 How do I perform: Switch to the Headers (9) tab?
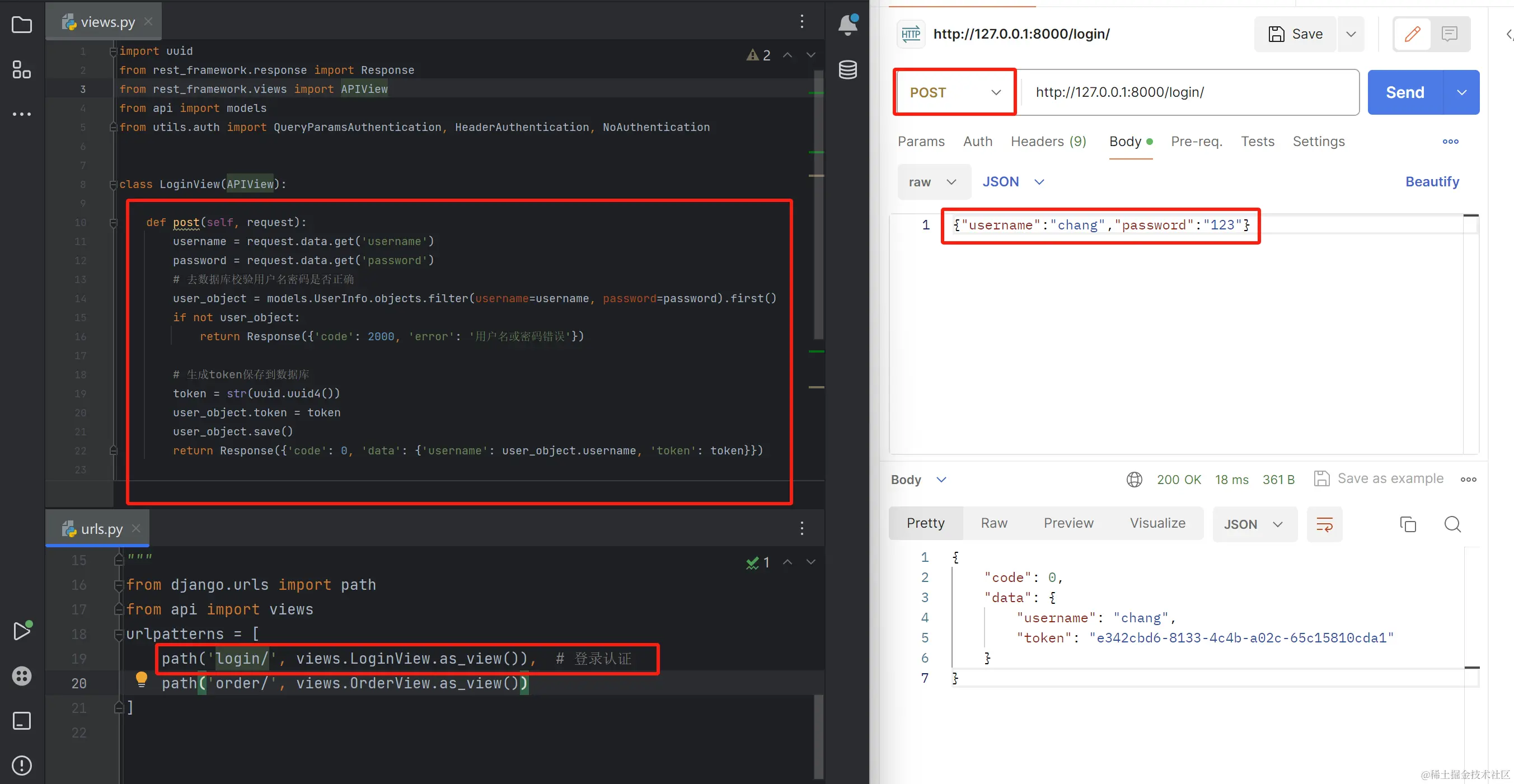pos(1048,142)
